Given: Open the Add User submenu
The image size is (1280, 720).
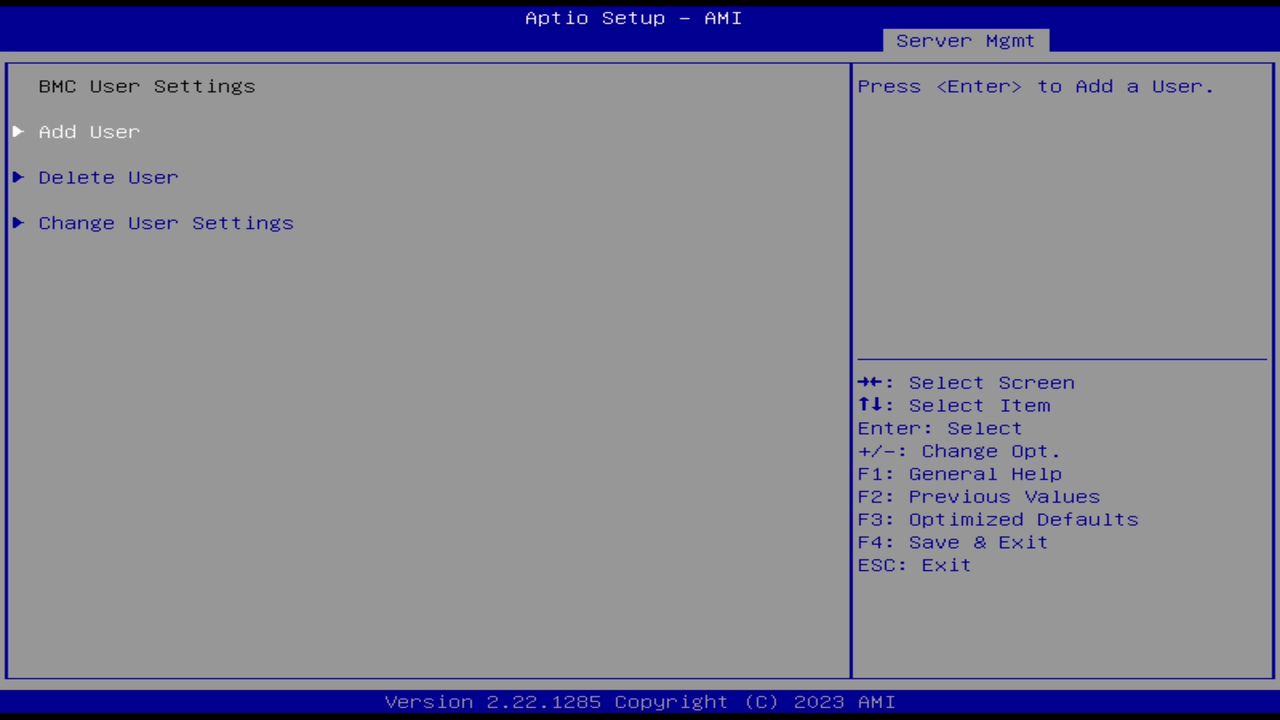Looking at the screenshot, I should pyautogui.click(x=89, y=132).
